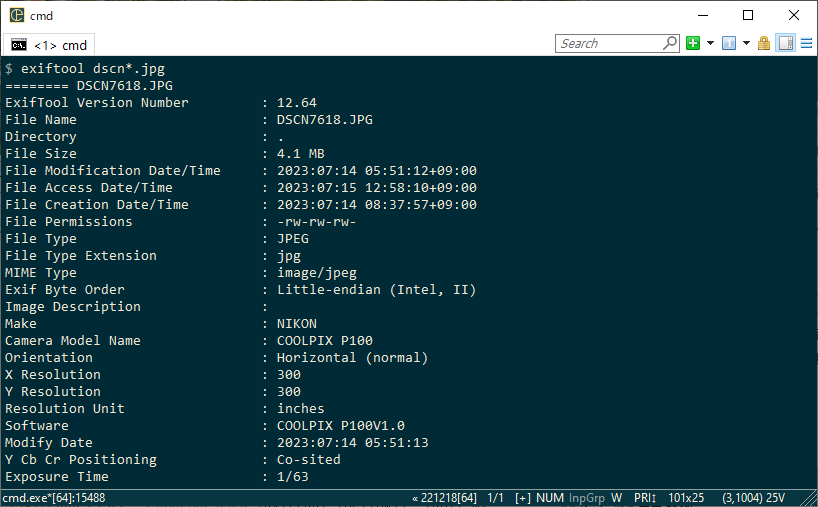Click the PRI priority indicator
This screenshot has width=818, height=507.
645,498
